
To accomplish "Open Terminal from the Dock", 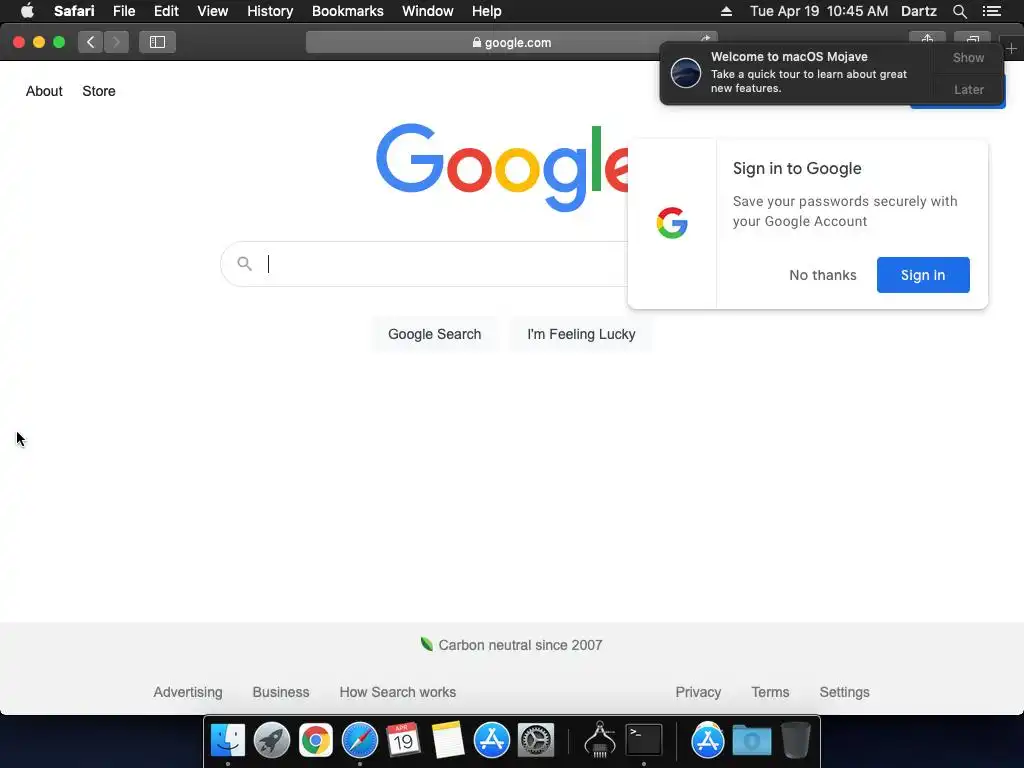I will click(x=644, y=740).
